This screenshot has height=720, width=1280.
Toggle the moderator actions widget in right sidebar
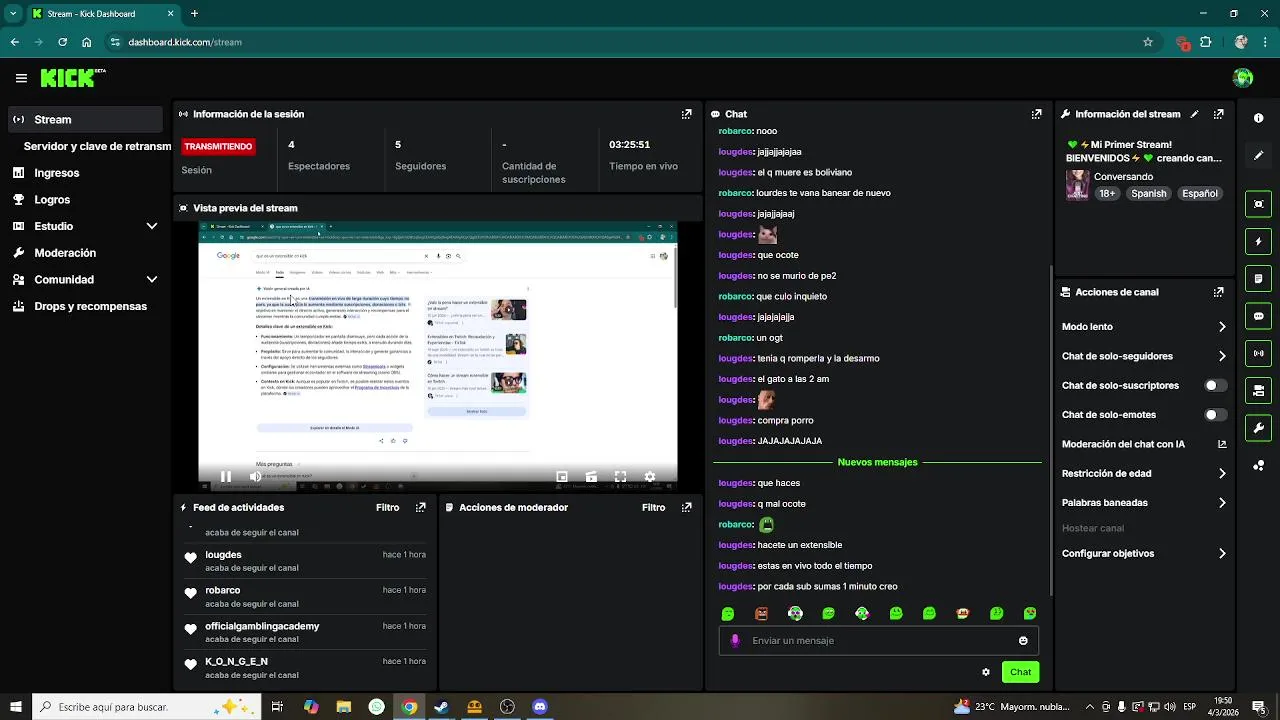(x=1258, y=278)
